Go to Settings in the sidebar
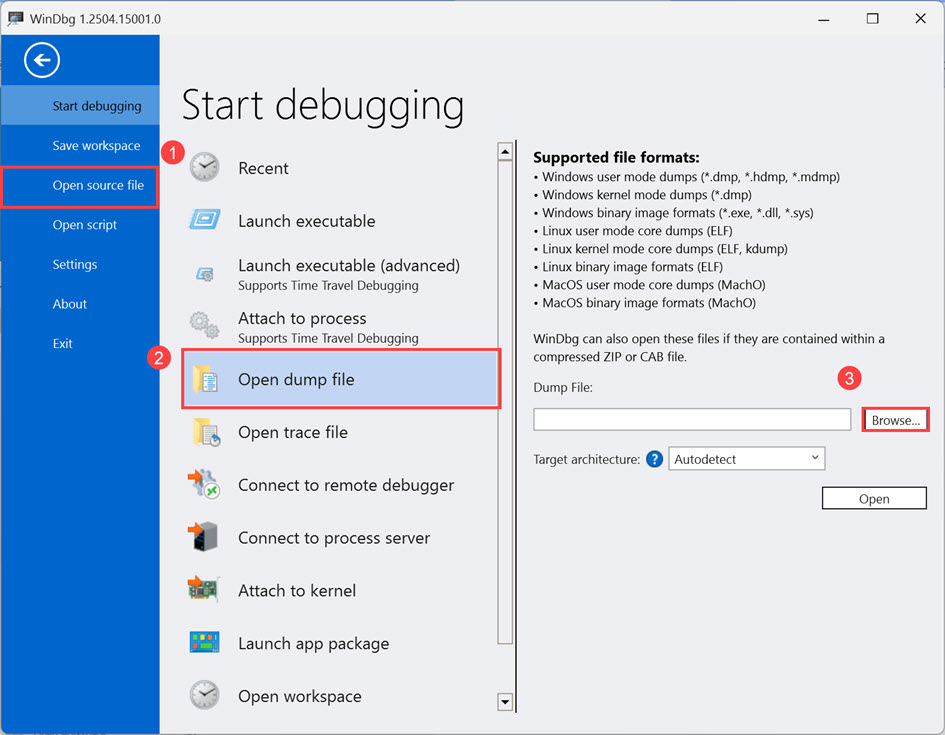Image resolution: width=945 pixels, height=735 pixels. (x=80, y=264)
